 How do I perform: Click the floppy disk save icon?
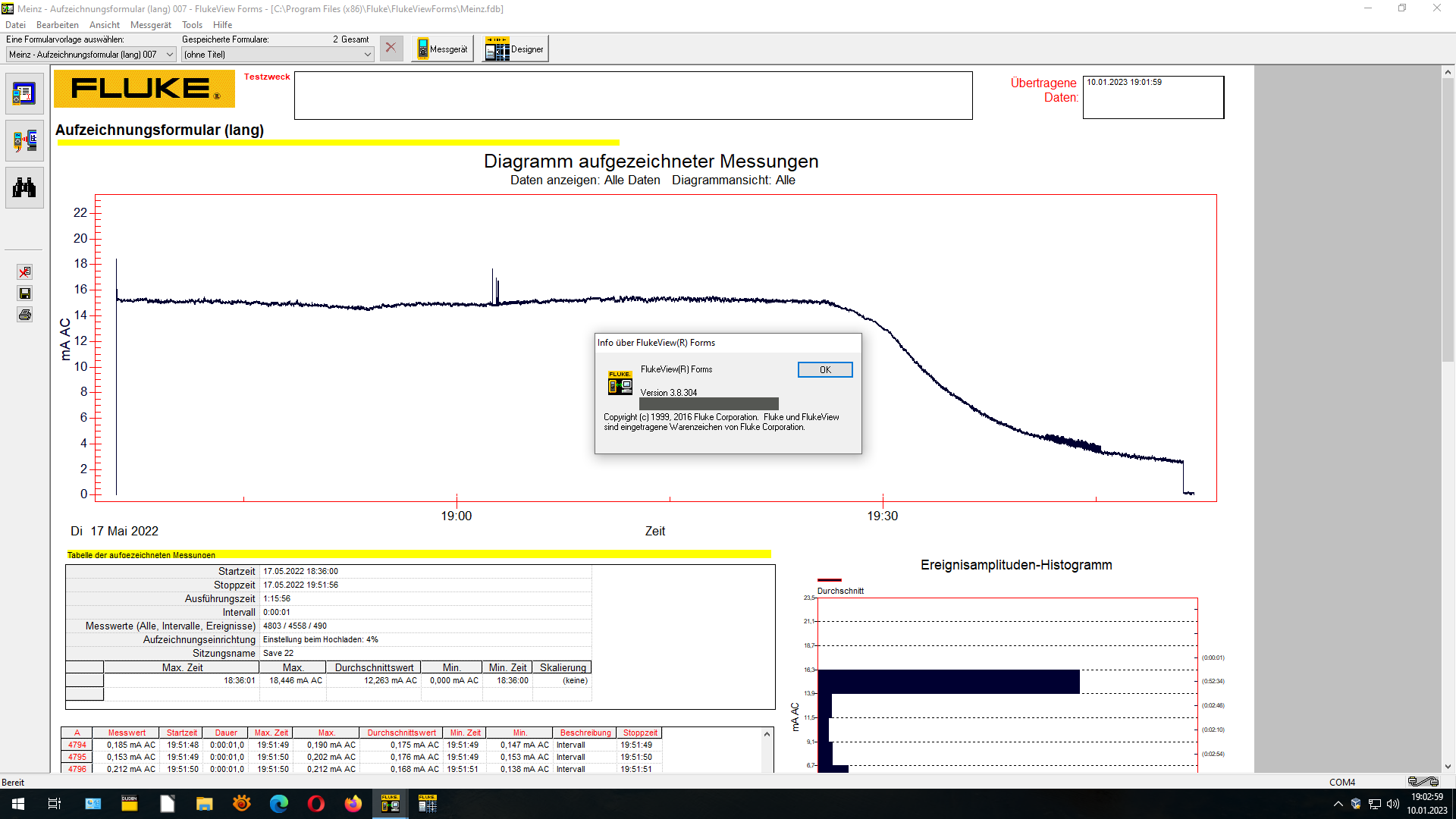click(x=24, y=293)
